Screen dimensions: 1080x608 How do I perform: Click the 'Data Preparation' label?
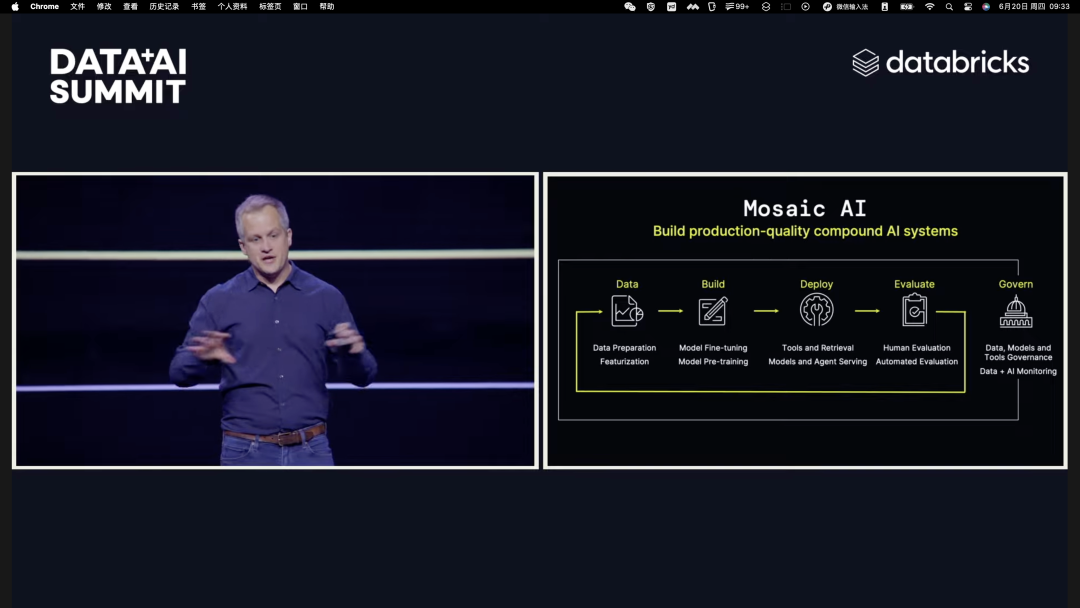coord(625,348)
